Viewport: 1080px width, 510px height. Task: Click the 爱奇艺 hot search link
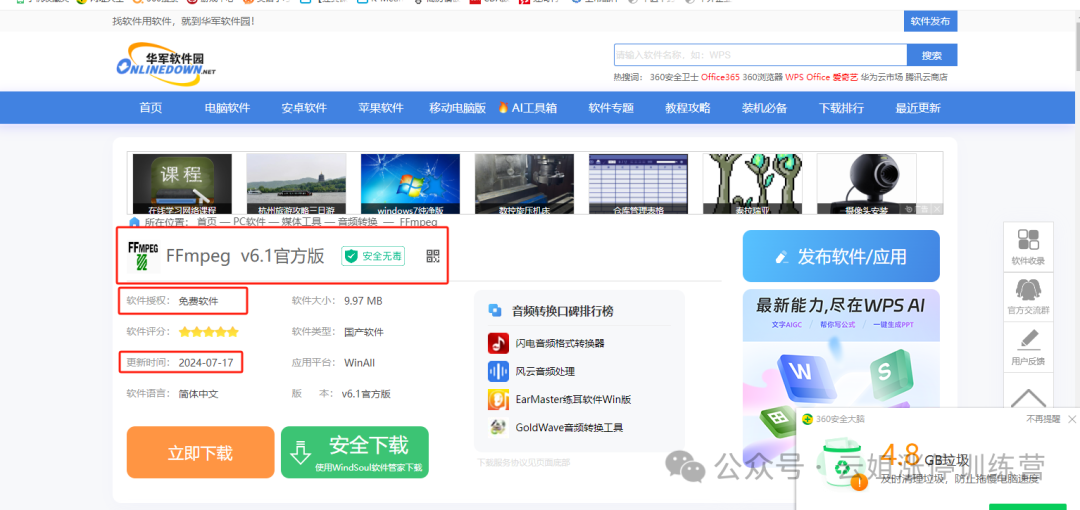point(845,77)
